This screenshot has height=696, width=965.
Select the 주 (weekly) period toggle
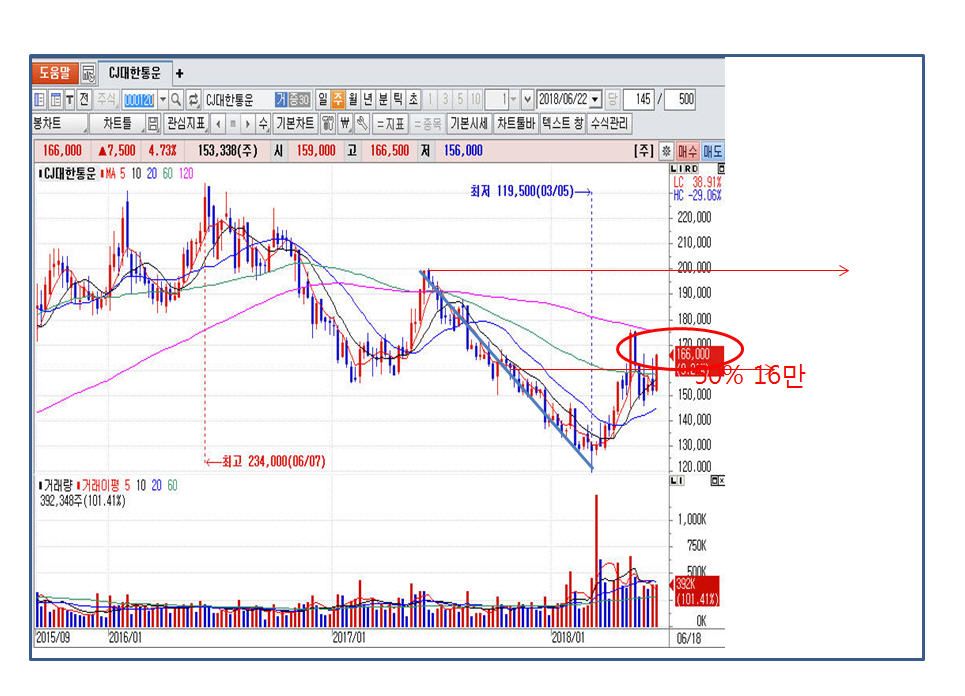pos(338,100)
